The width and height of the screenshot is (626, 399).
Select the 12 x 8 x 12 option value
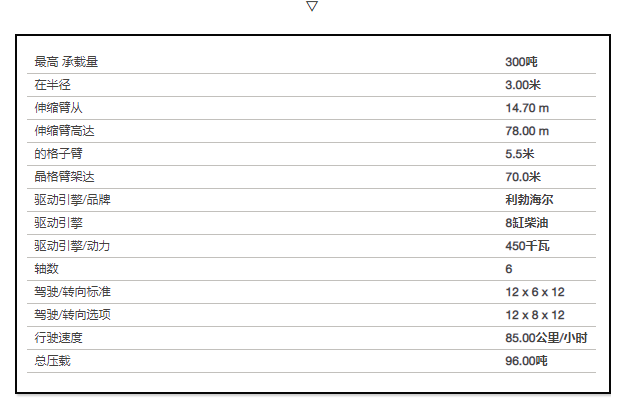pyautogui.click(x=535, y=315)
